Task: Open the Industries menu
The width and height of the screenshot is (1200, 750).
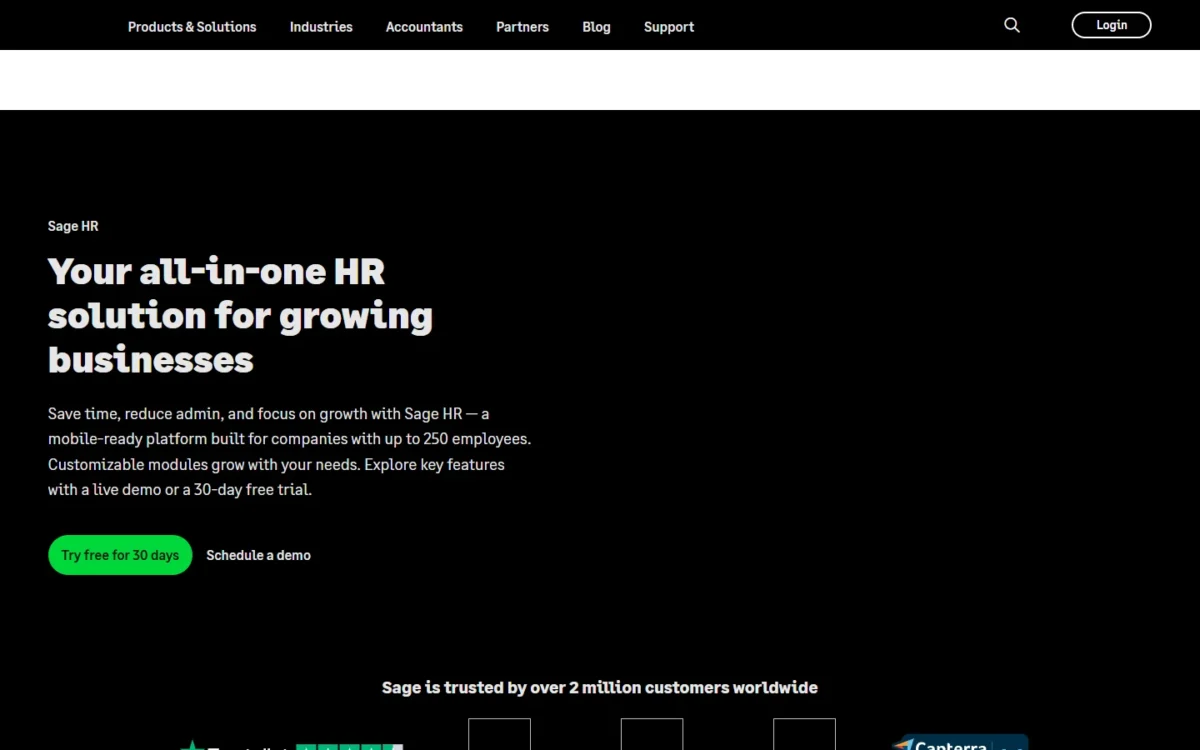Action: (x=321, y=27)
